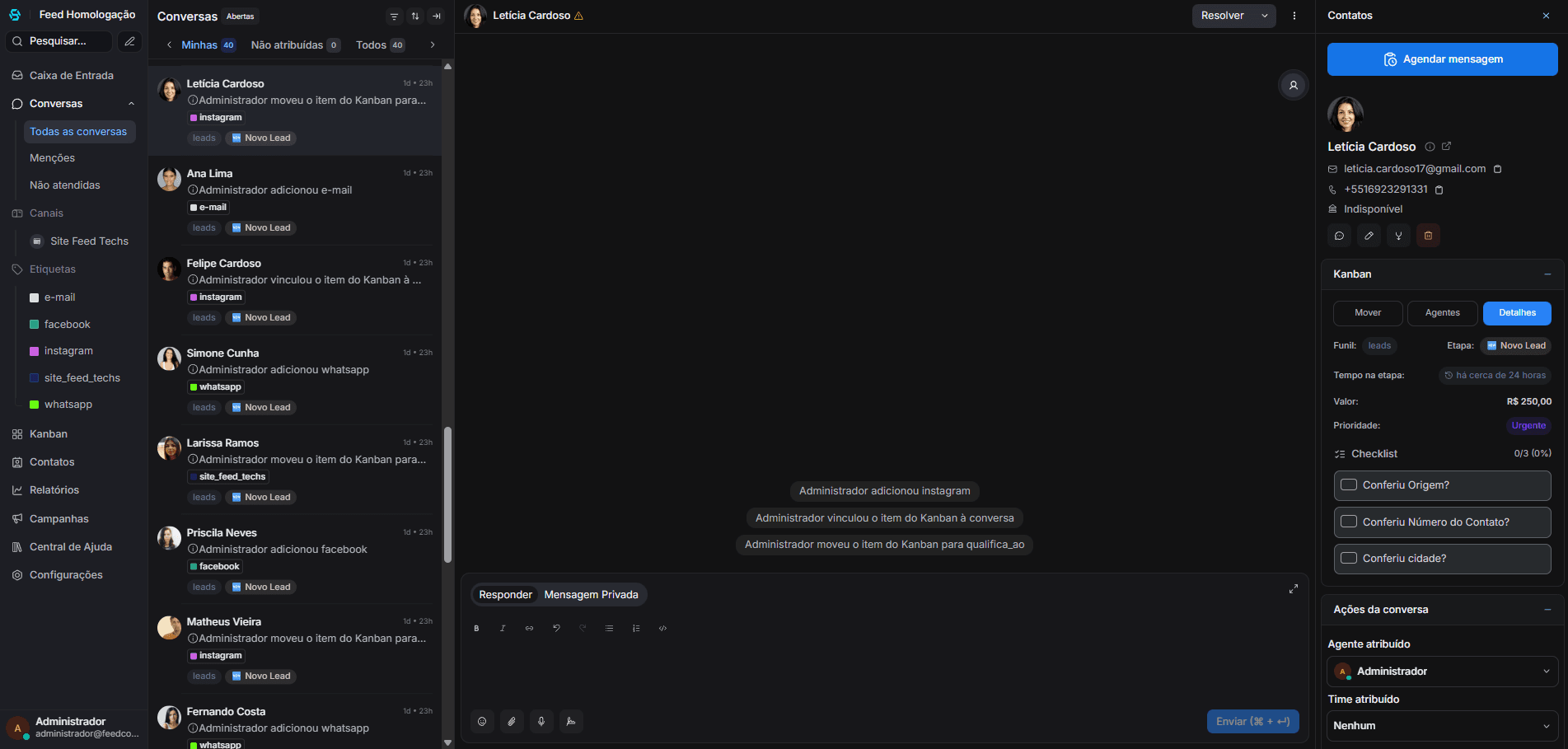Toggle contact sidebar with person icon
Screen dimensions: 1568x749
1293,85
